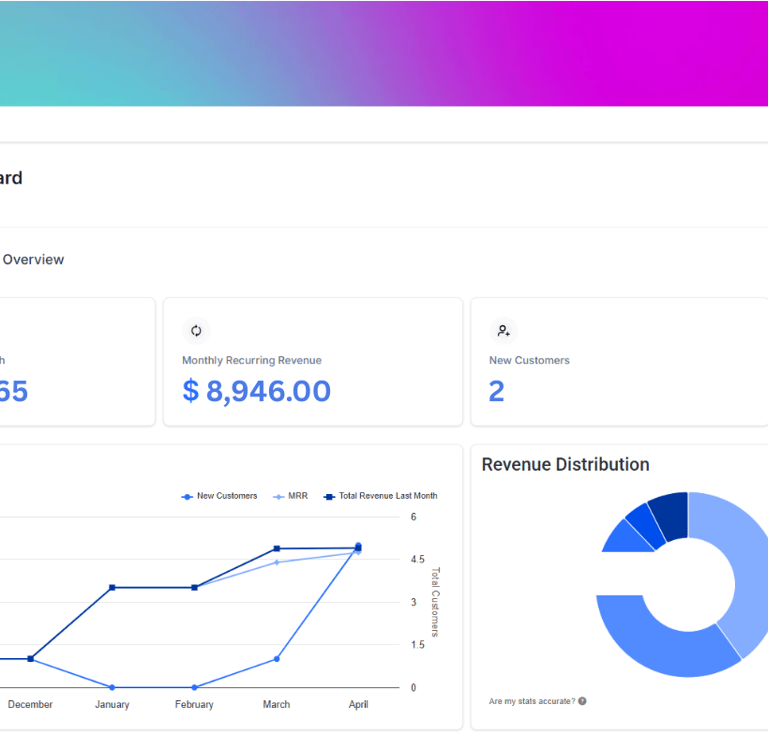Click the New Customers count 2
Screen dimensions: 768x750
496,391
